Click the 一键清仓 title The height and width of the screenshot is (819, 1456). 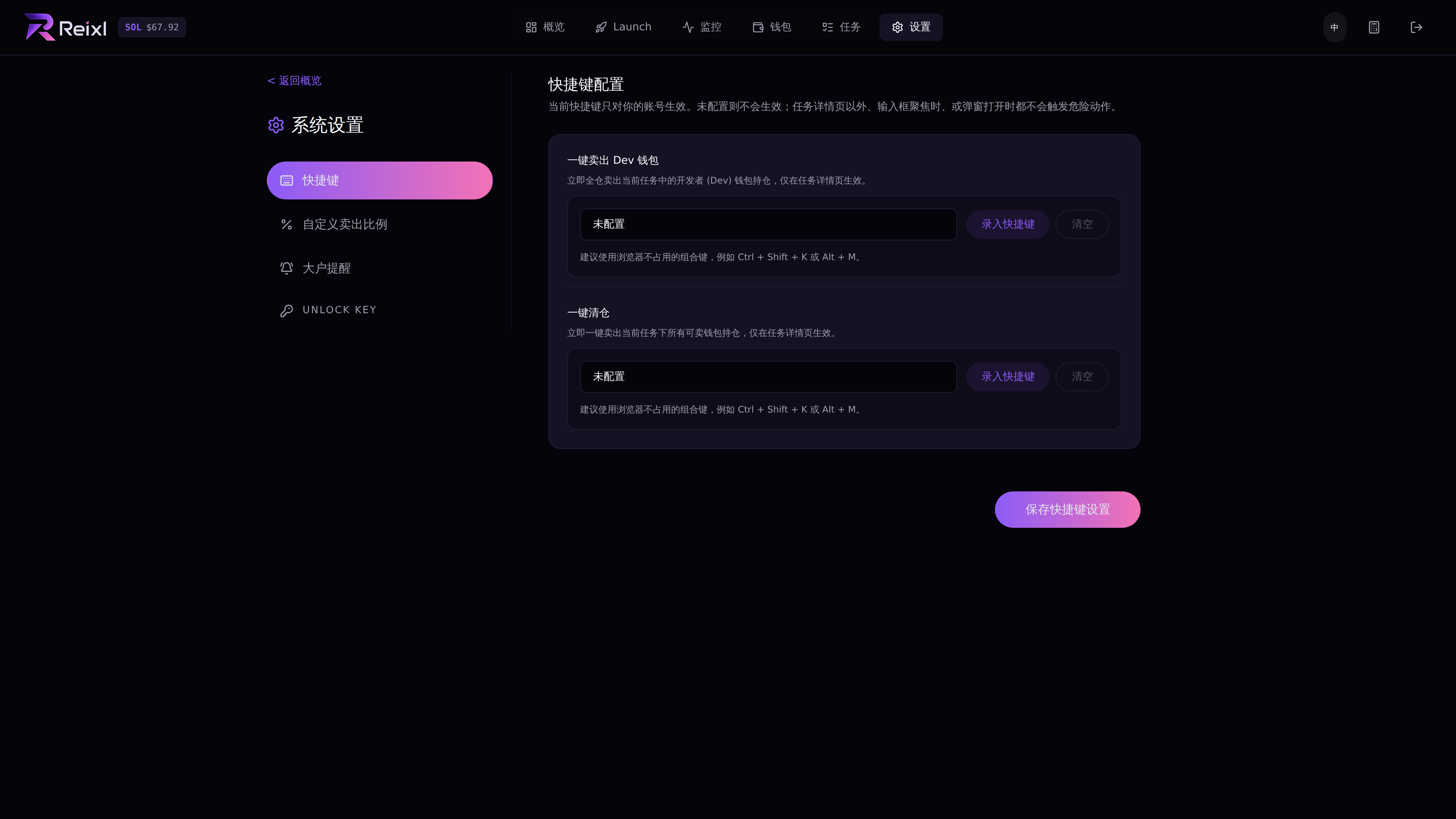[588, 313]
